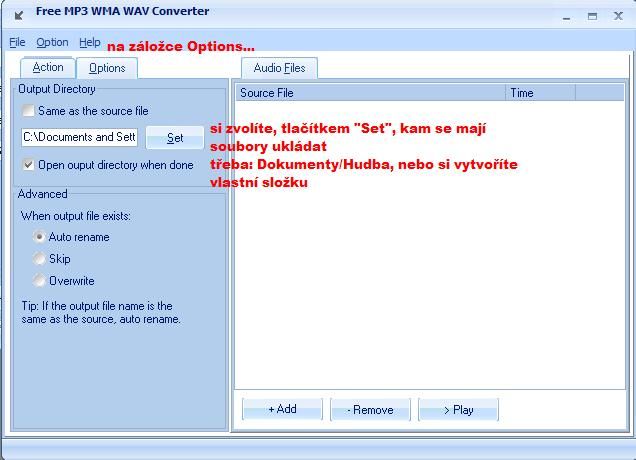The width and height of the screenshot is (636, 460).
Task: Click the + Add button
Action: (282, 409)
